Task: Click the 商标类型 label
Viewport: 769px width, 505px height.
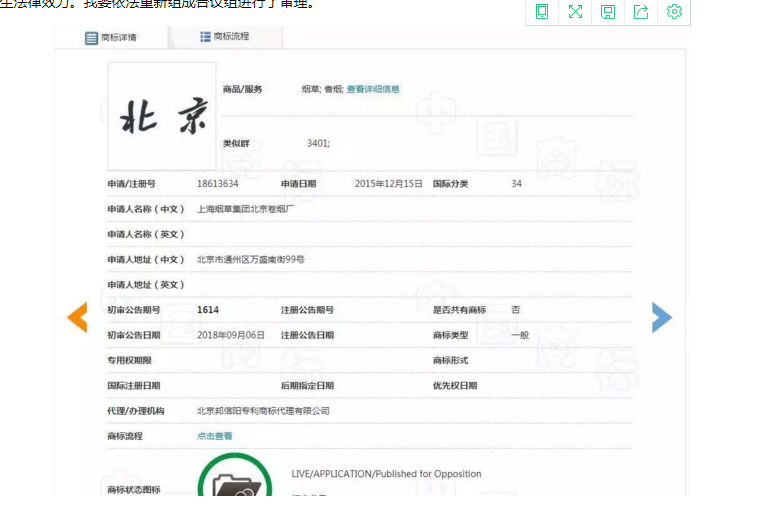Action: pyautogui.click(x=450, y=335)
